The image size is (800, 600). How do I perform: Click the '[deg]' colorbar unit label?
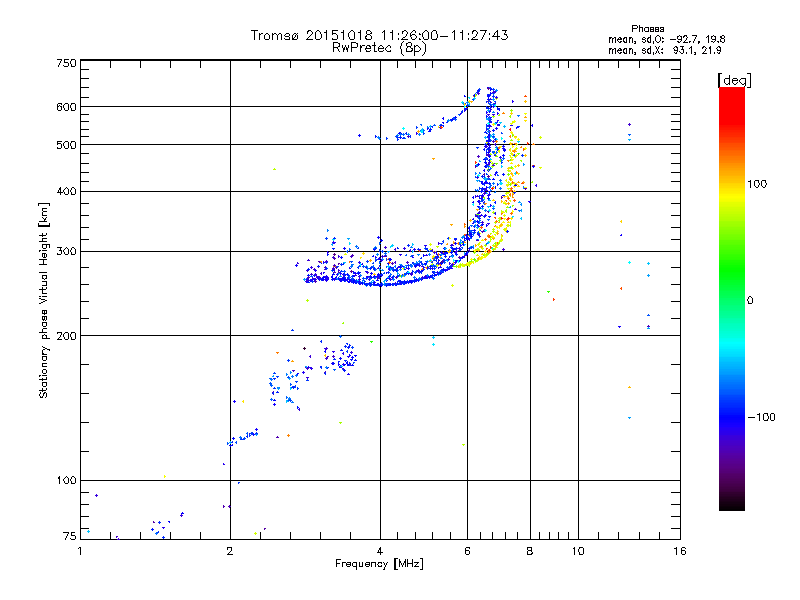point(734,80)
